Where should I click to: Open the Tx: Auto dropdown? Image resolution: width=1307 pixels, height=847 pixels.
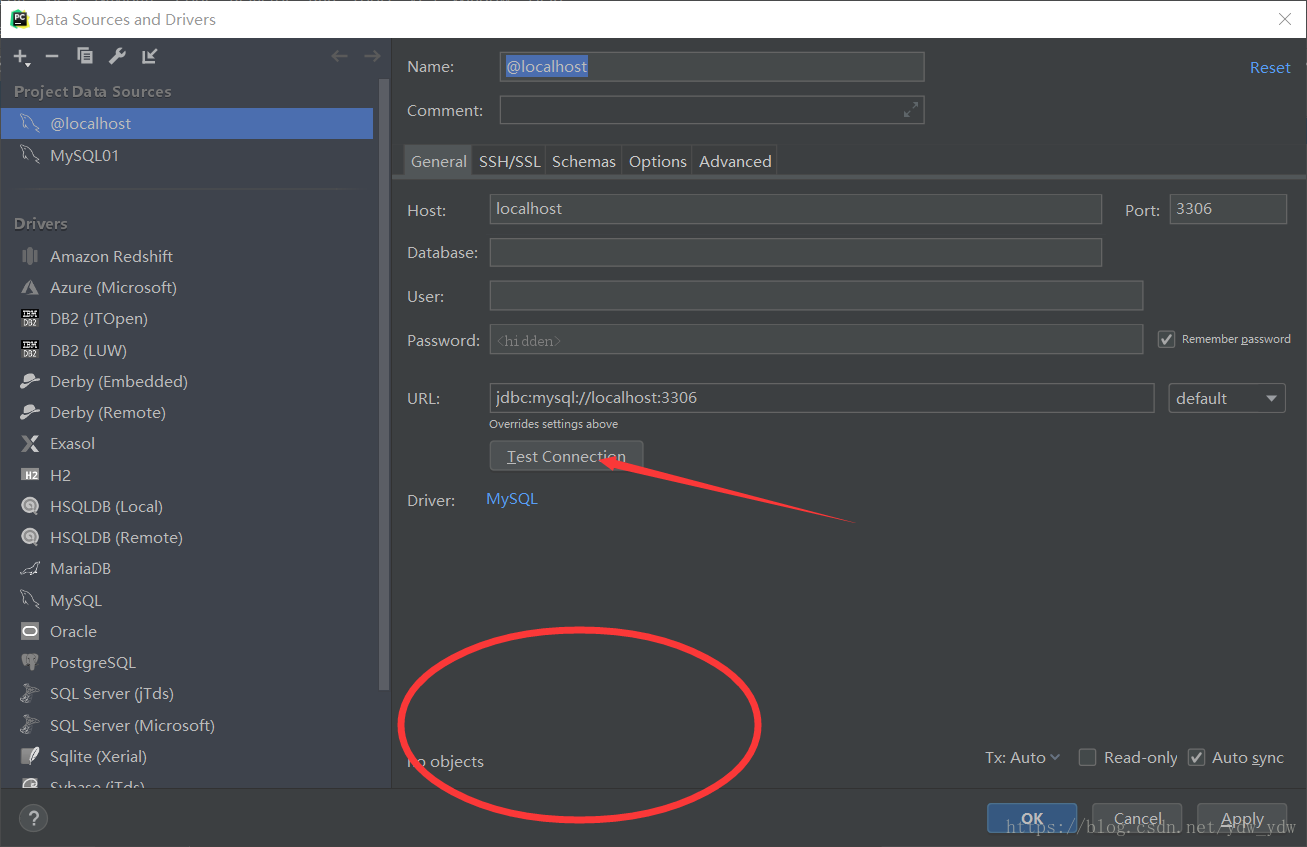pos(1022,758)
